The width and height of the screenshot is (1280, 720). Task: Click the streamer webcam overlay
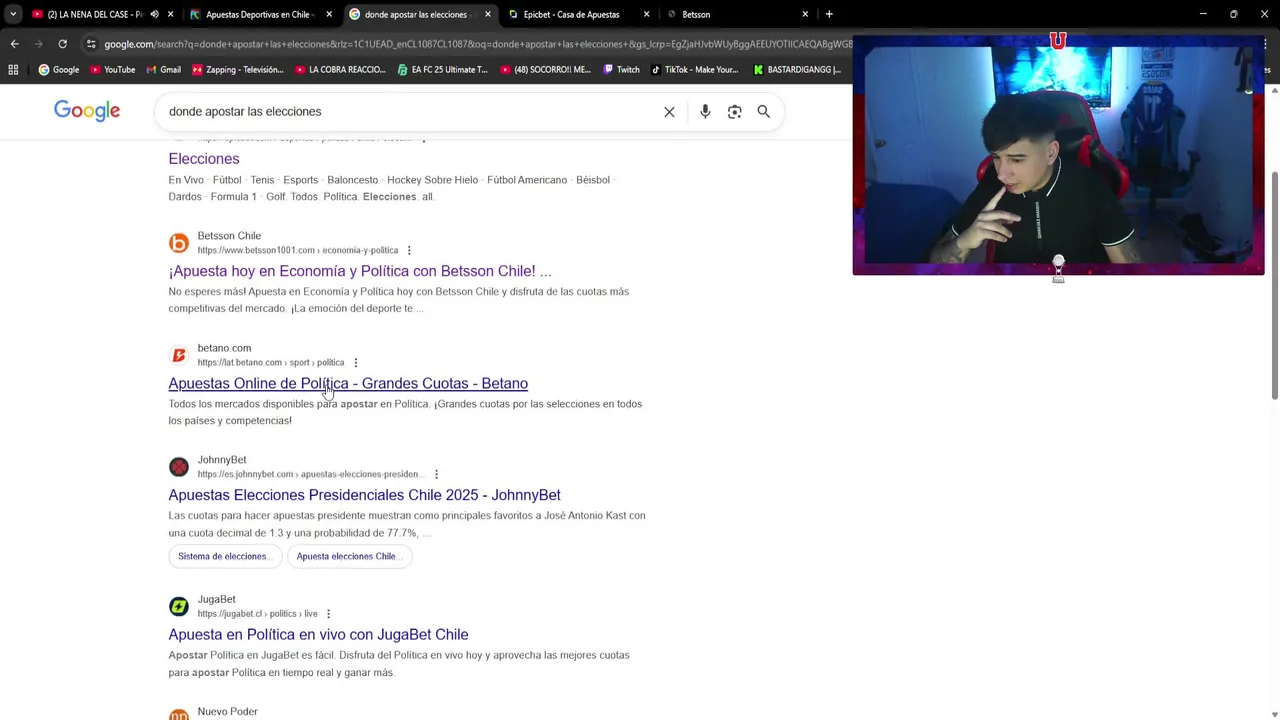[x=1058, y=155]
